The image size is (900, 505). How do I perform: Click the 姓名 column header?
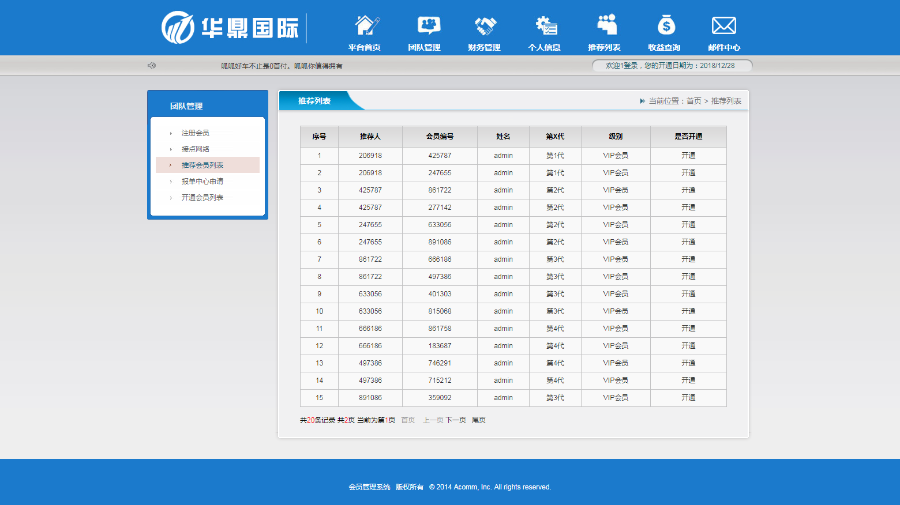point(503,137)
